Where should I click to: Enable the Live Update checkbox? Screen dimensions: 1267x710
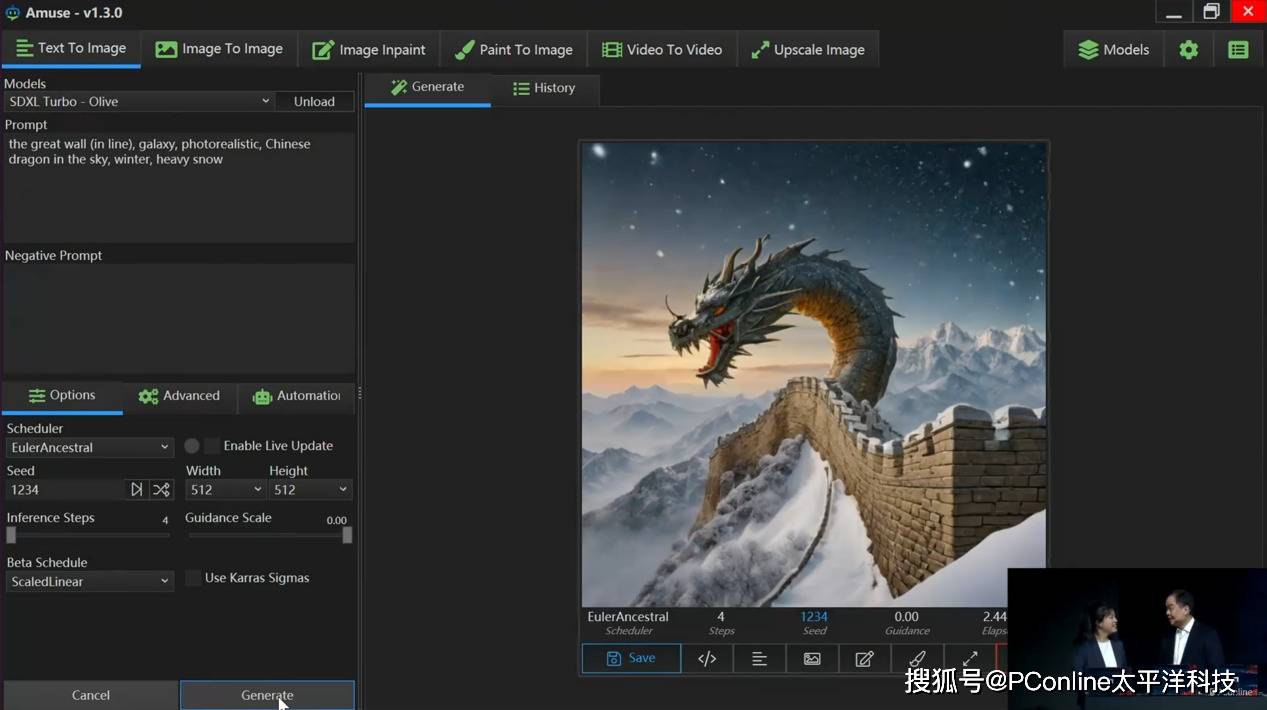point(212,446)
